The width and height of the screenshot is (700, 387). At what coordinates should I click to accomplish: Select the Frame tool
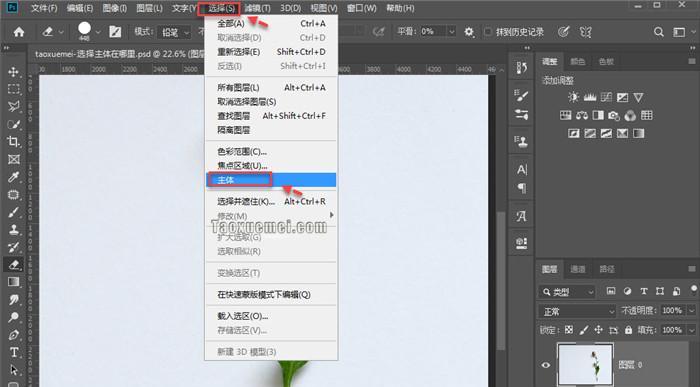[13, 159]
